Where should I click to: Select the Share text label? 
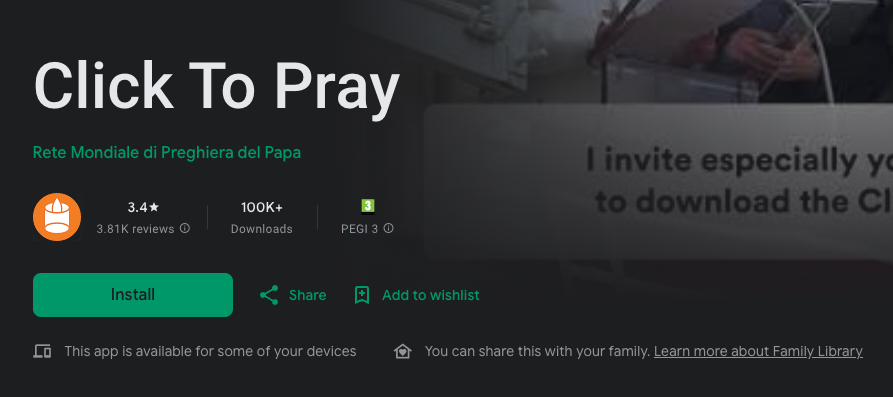tap(308, 295)
